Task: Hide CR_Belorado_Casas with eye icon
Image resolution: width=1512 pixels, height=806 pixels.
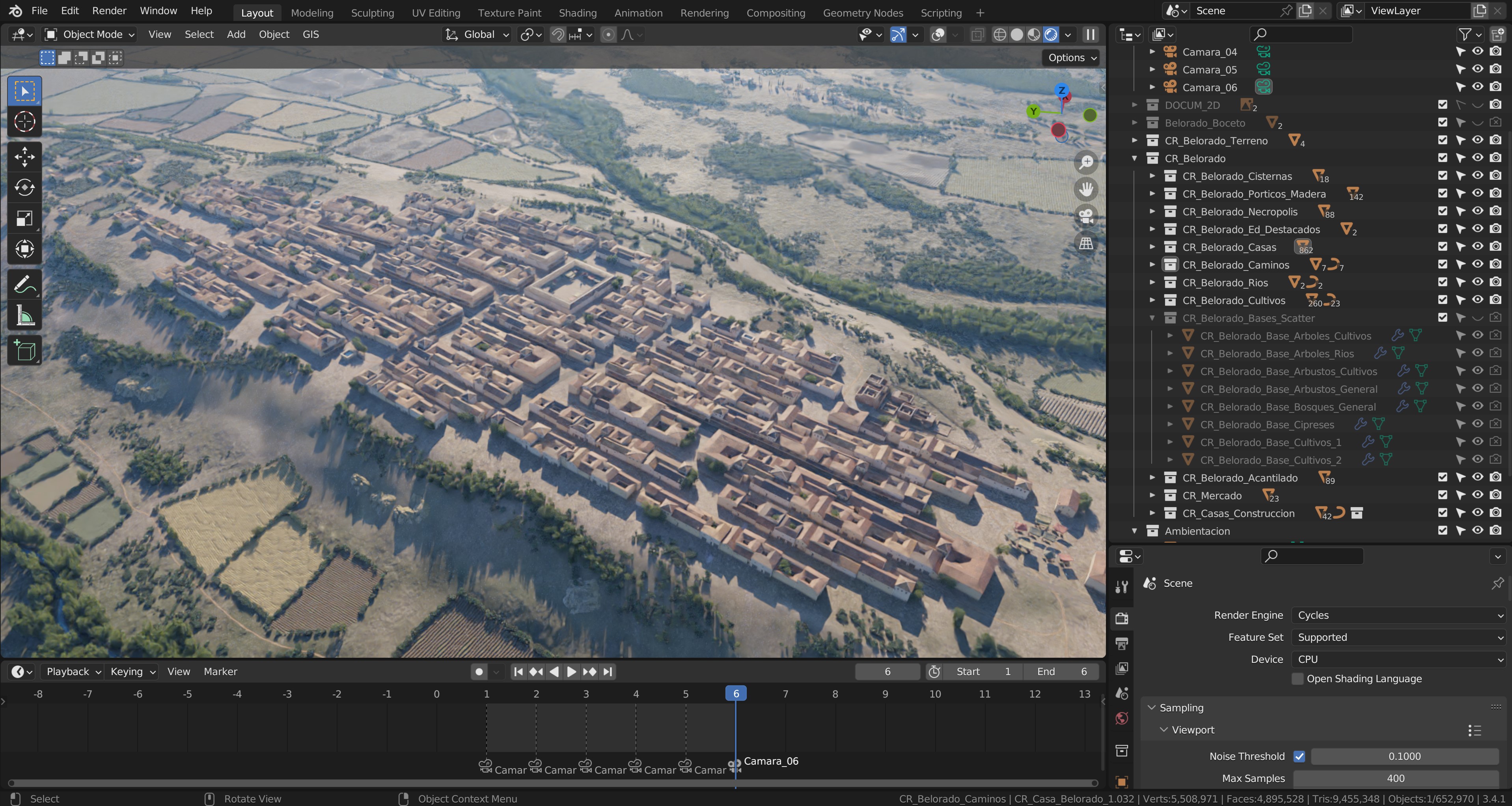Action: (1477, 246)
